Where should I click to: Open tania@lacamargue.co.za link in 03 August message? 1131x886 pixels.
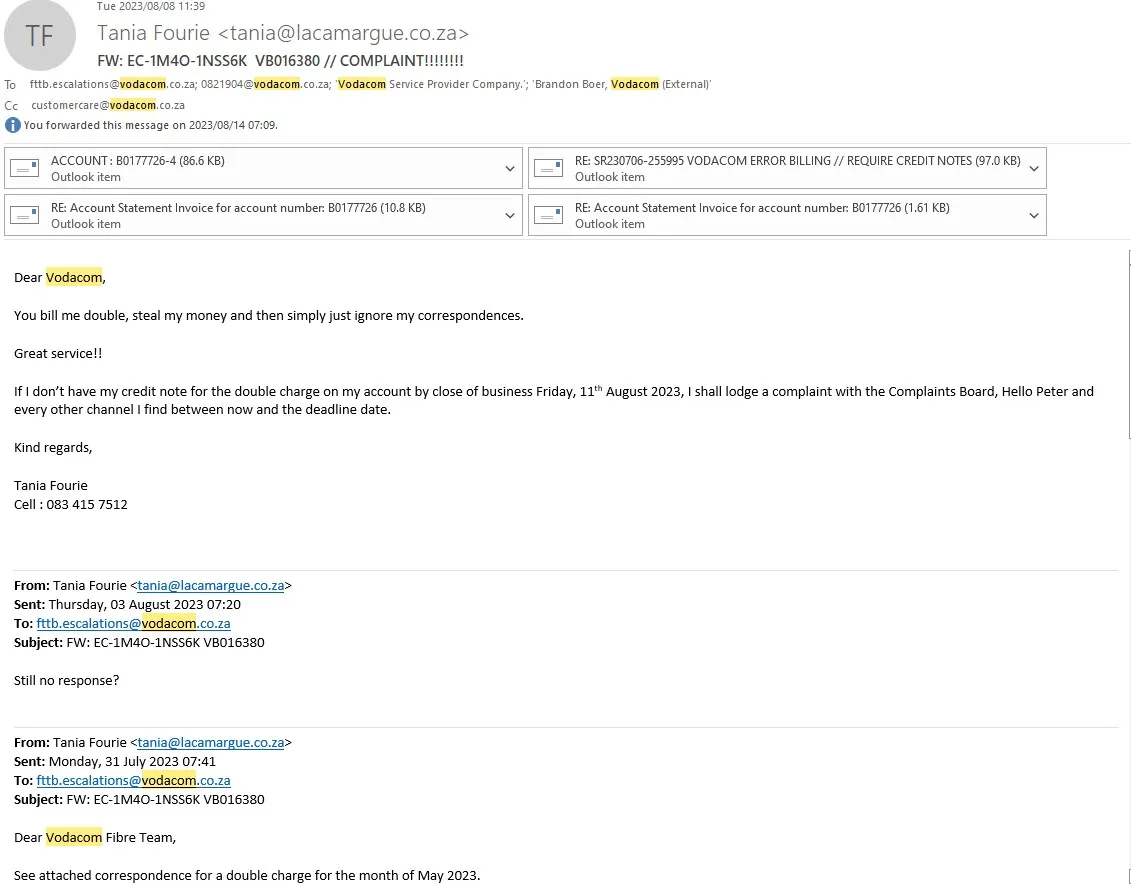click(211, 586)
